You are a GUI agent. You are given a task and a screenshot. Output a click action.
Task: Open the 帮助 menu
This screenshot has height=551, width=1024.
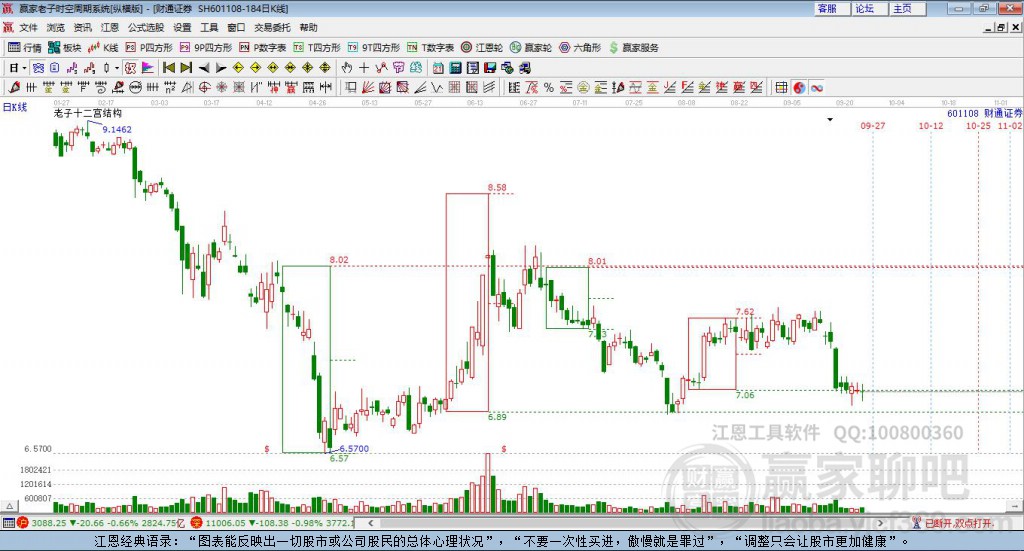tap(308, 27)
